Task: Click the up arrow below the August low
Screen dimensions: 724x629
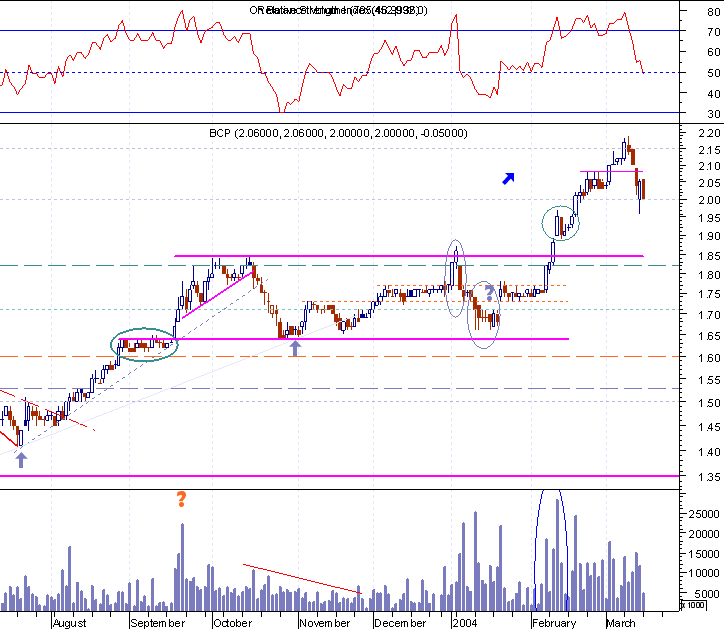Action: 21,460
